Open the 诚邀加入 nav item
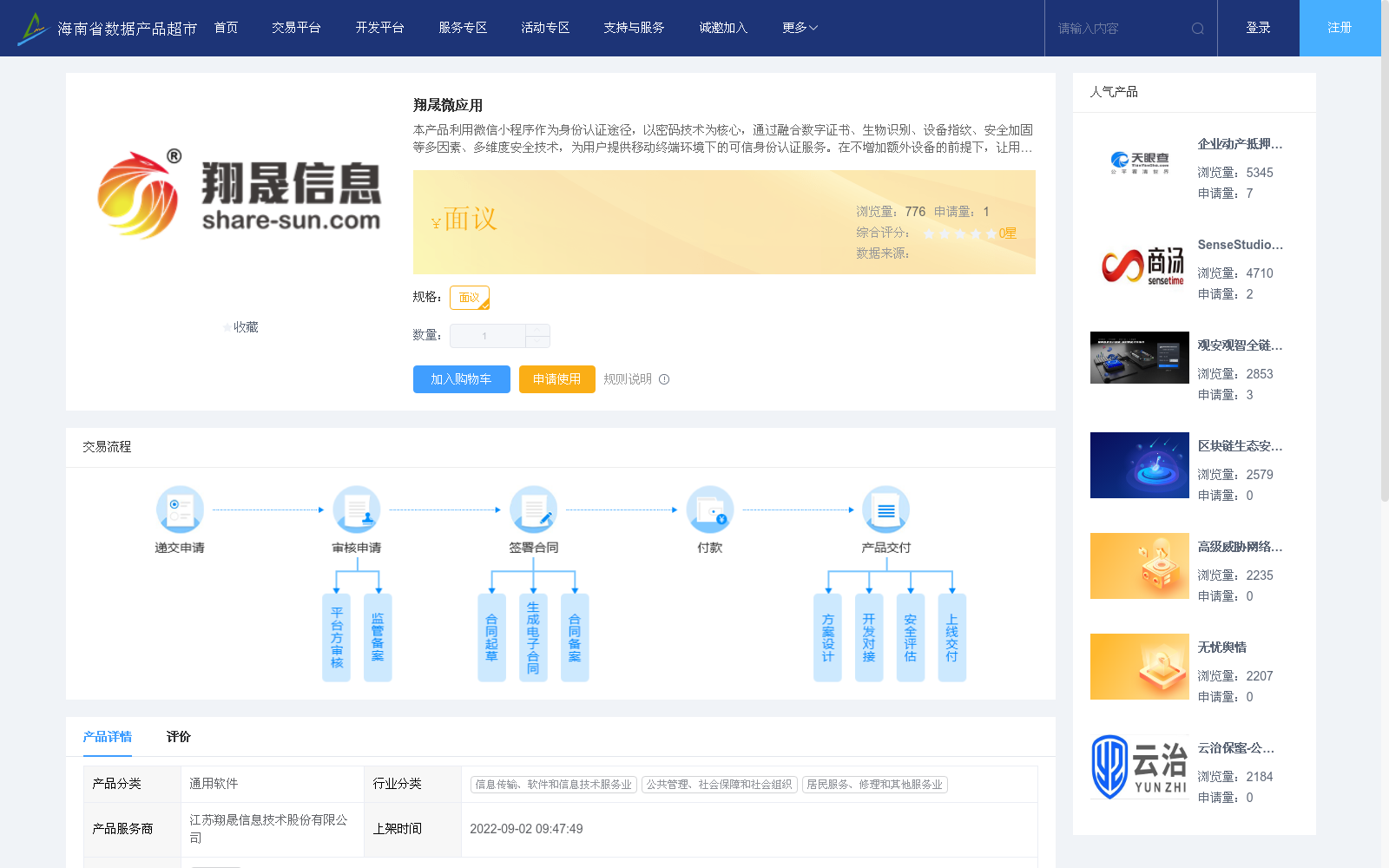Viewport: 1389px width, 868px height. click(723, 28)
